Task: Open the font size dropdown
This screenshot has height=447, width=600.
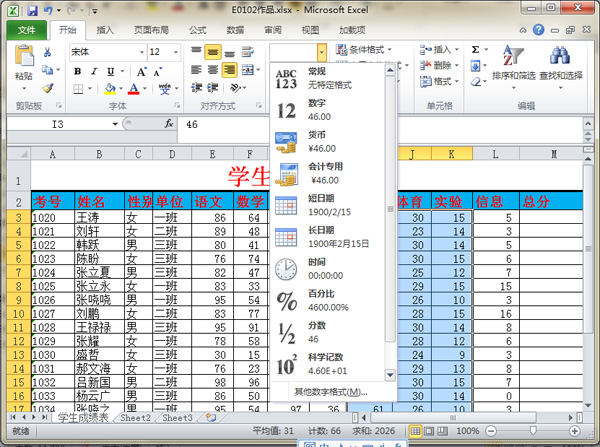Action: (176, 52)
